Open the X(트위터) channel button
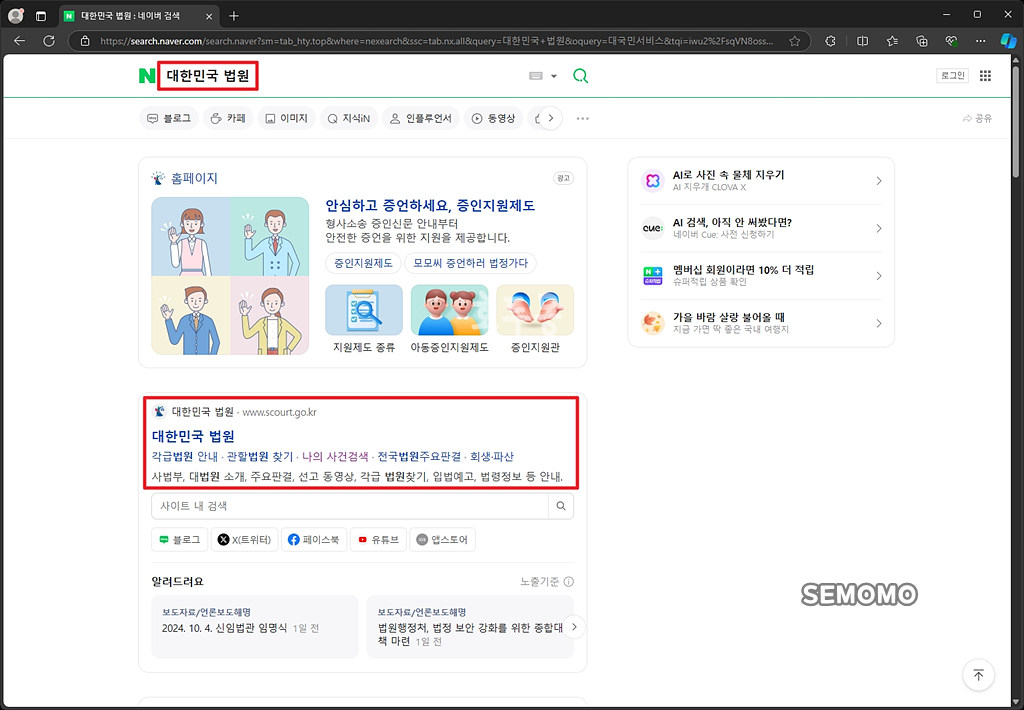Image resolution: width=1024 pixels, height=710 pixels. coord(244,540)
